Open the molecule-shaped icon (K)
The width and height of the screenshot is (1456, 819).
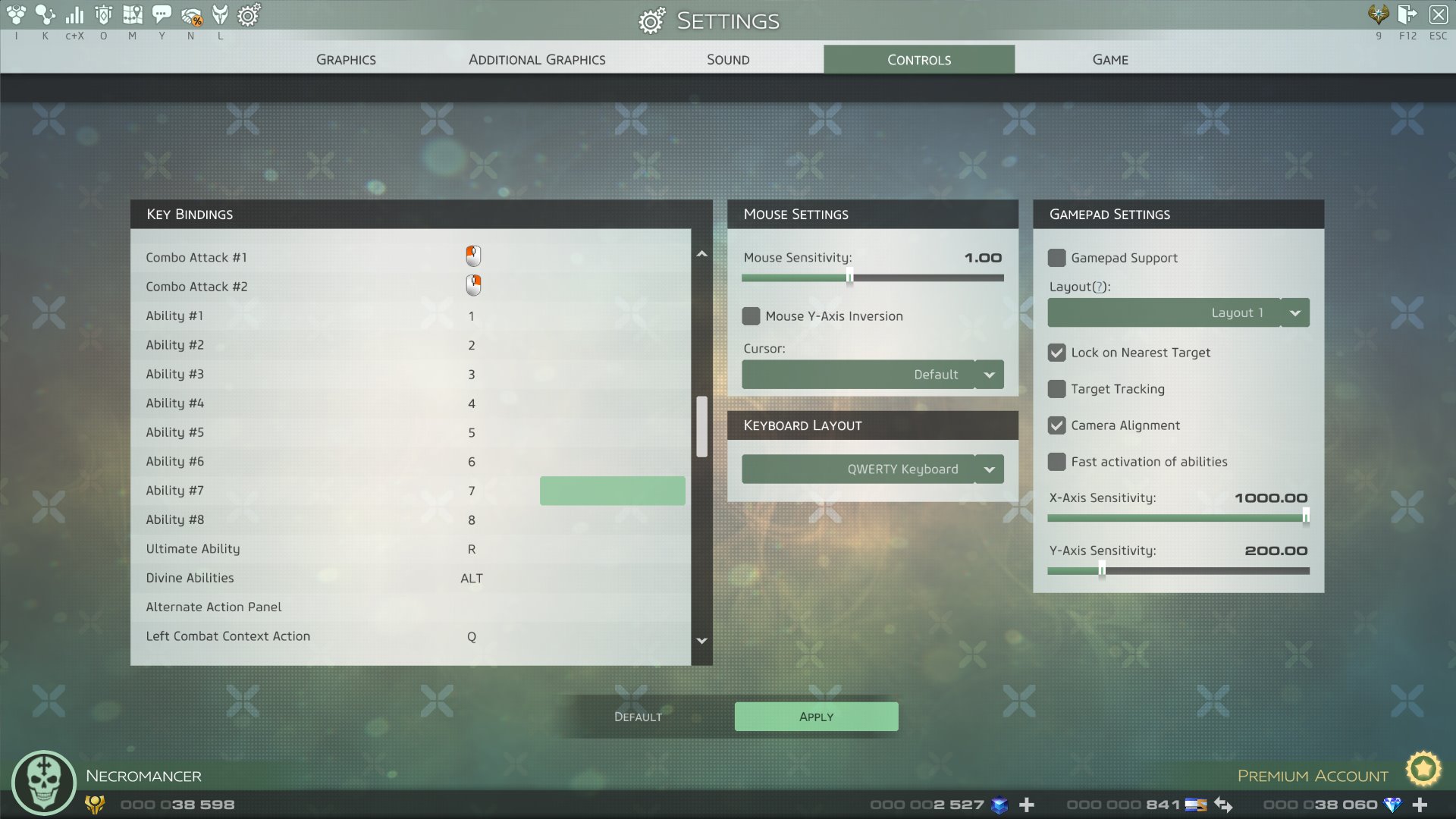coord(45,14)
